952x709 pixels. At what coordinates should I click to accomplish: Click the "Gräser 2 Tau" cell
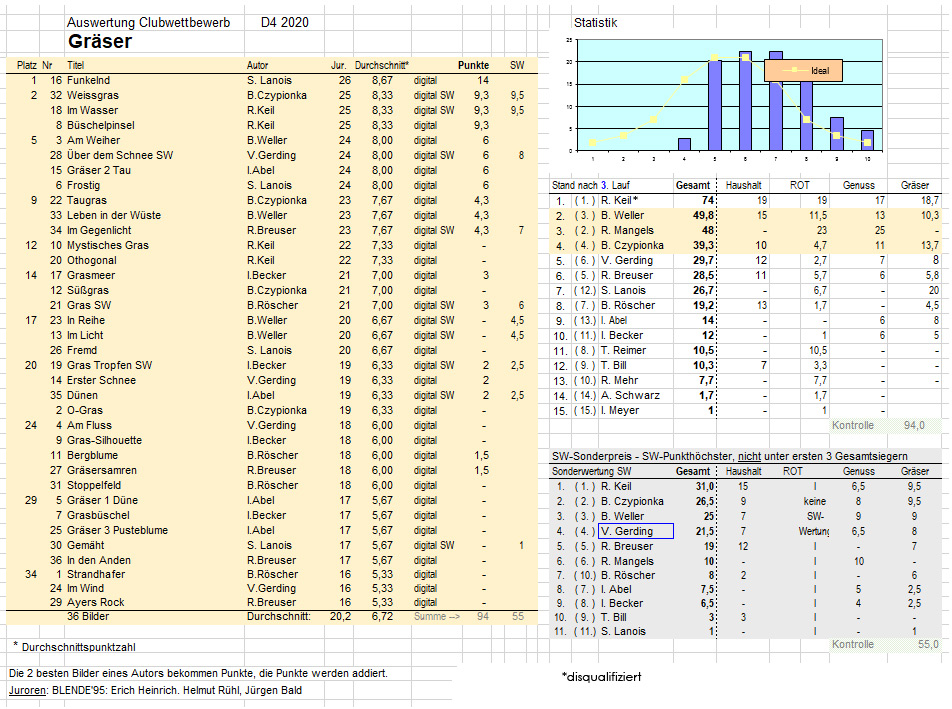coord(99,171)
